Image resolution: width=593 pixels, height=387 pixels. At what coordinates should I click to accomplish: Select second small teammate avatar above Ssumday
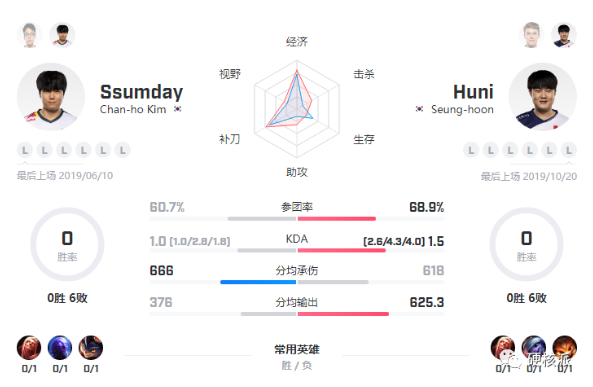[62, 35]
